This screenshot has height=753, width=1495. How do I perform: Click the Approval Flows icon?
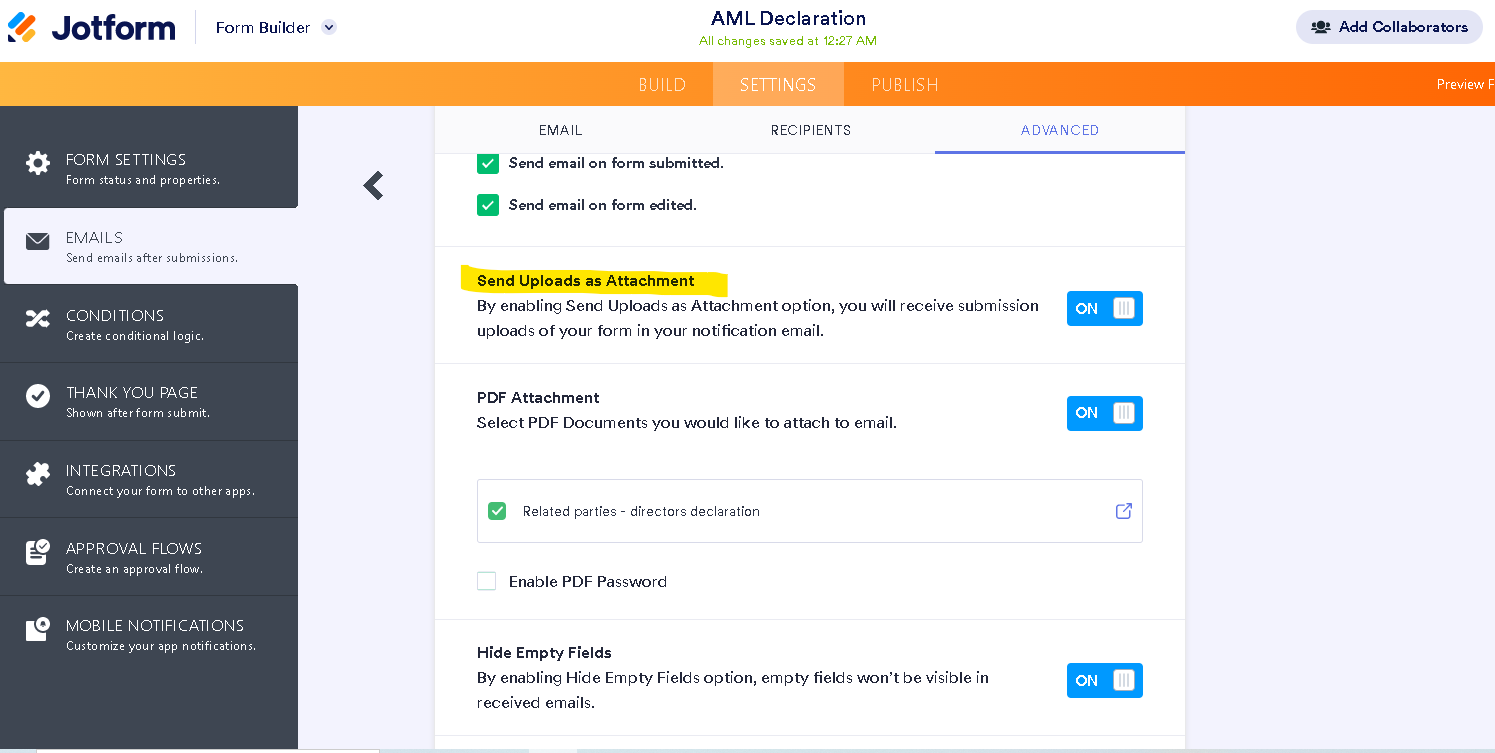click(x=38, y=552)
